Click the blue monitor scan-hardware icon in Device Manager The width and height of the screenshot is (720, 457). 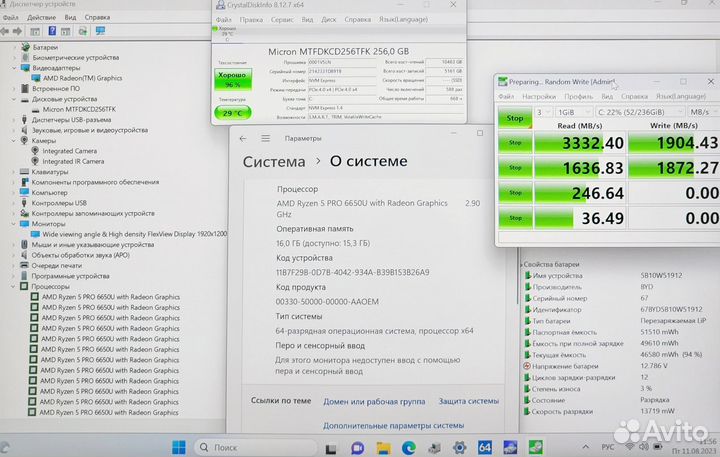[x=100, y=31]
